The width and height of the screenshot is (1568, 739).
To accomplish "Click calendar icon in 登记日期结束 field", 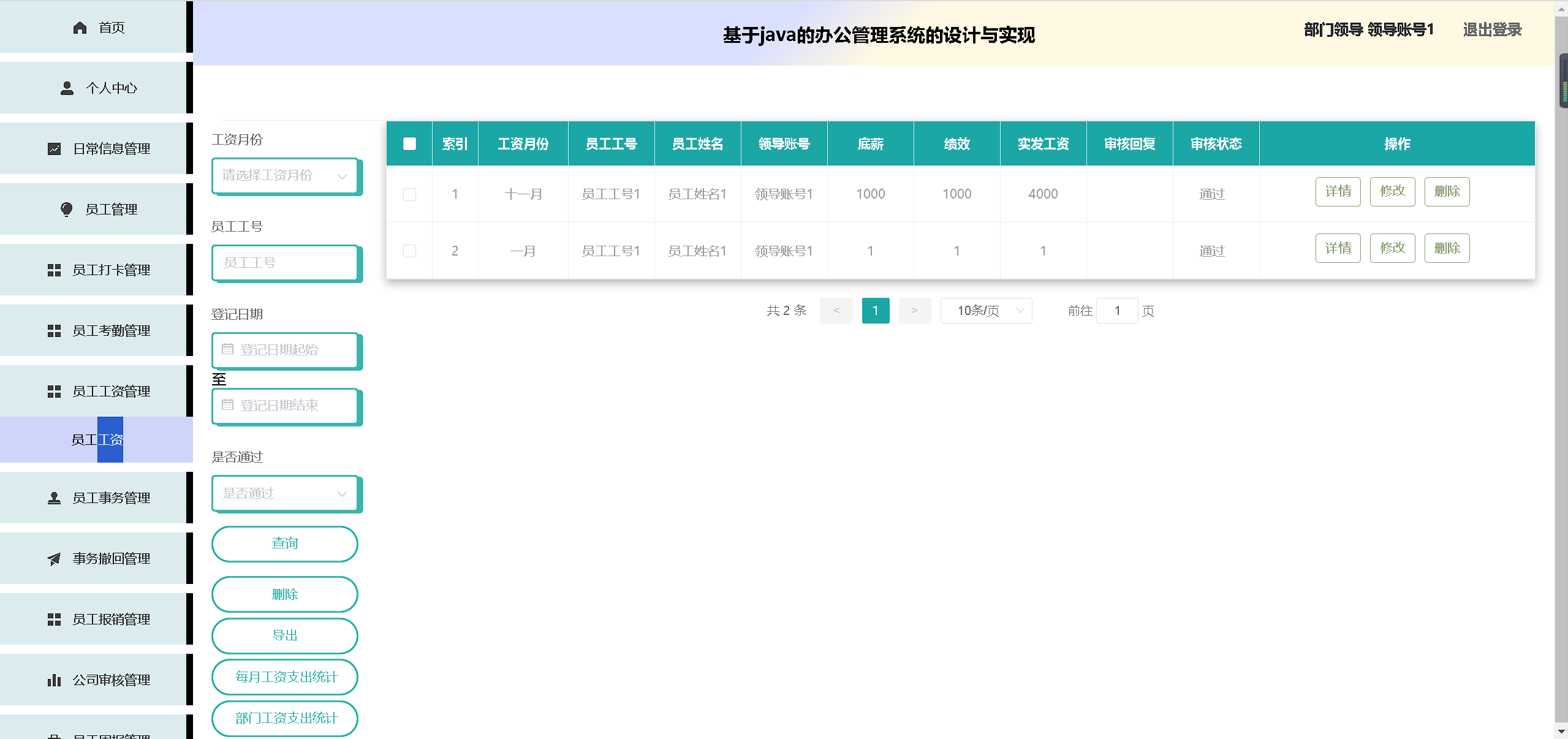I will pos(227,405).
